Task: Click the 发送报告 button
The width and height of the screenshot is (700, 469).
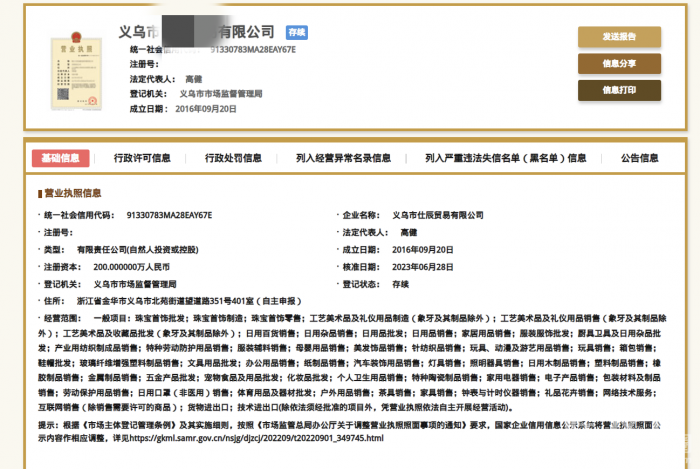Action: coord(618,37)
